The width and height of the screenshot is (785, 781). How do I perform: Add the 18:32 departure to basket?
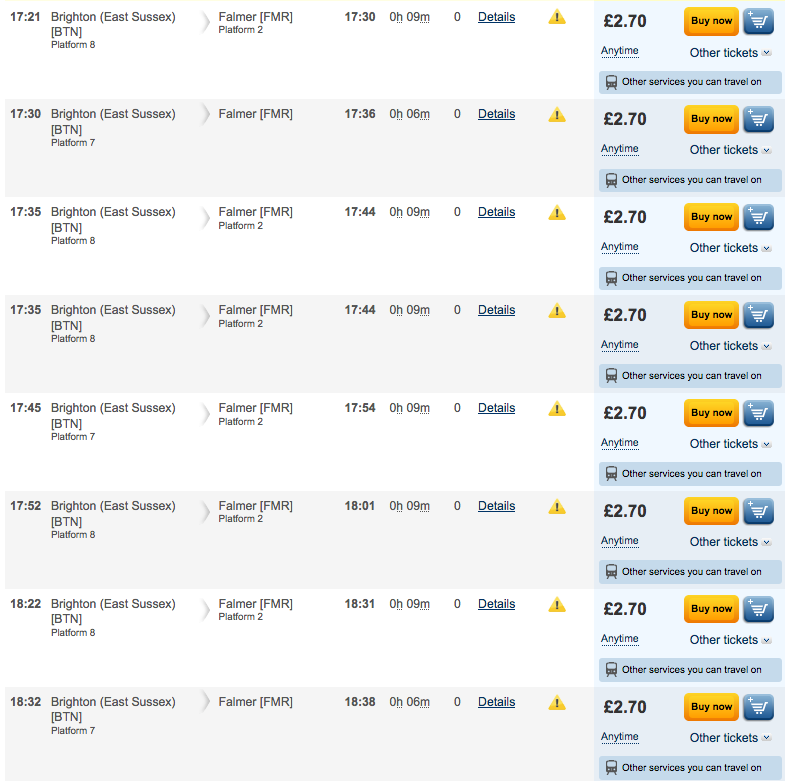(x=758, y=707)
